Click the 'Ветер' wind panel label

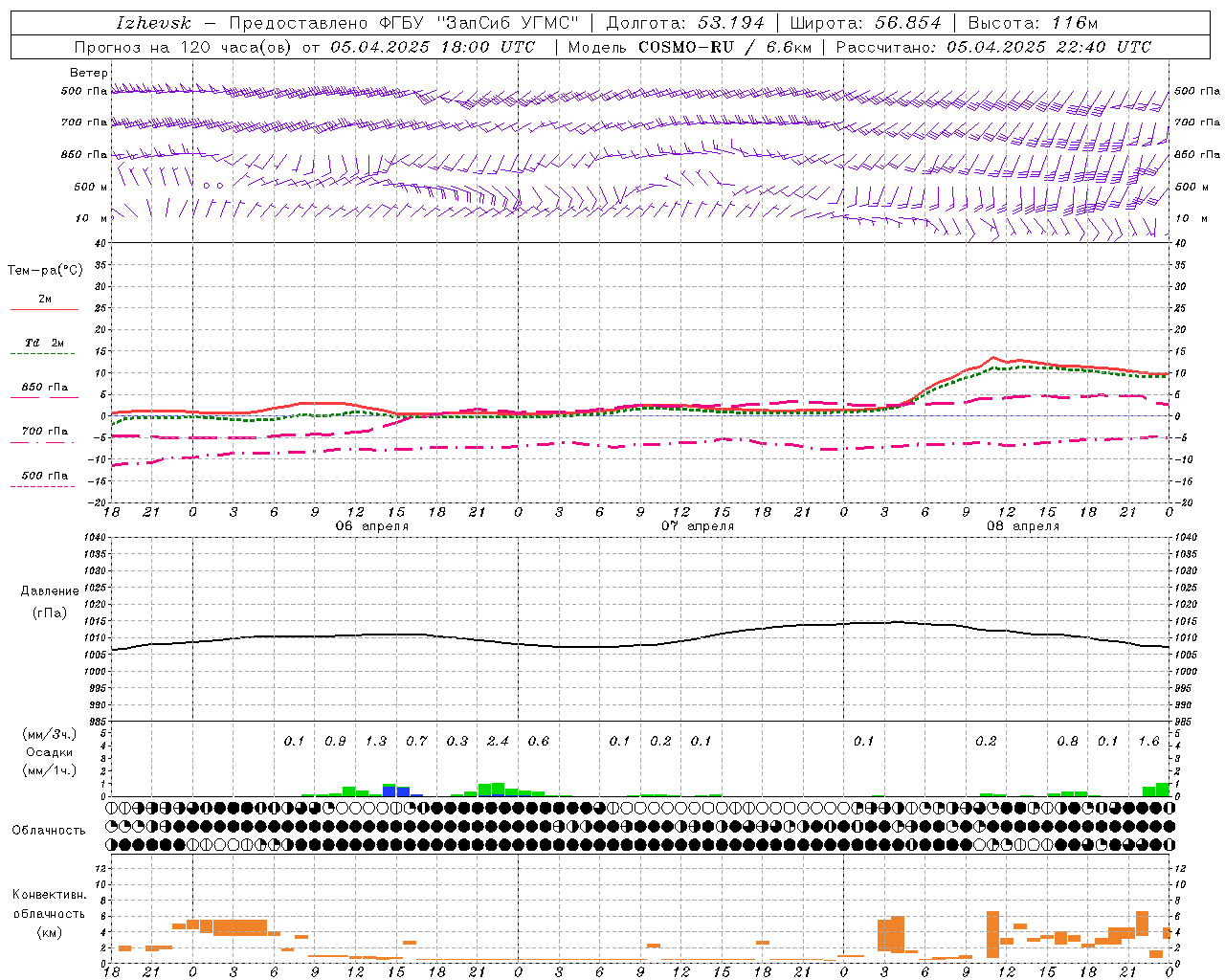(x=89, y=73)
